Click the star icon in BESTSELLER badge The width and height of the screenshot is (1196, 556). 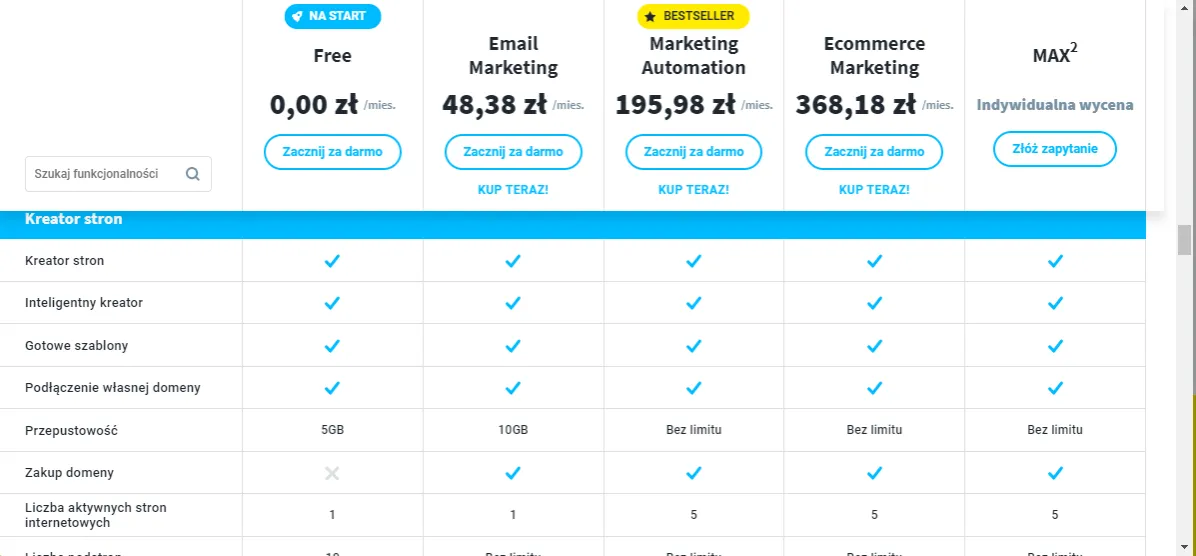click(650, 16)
